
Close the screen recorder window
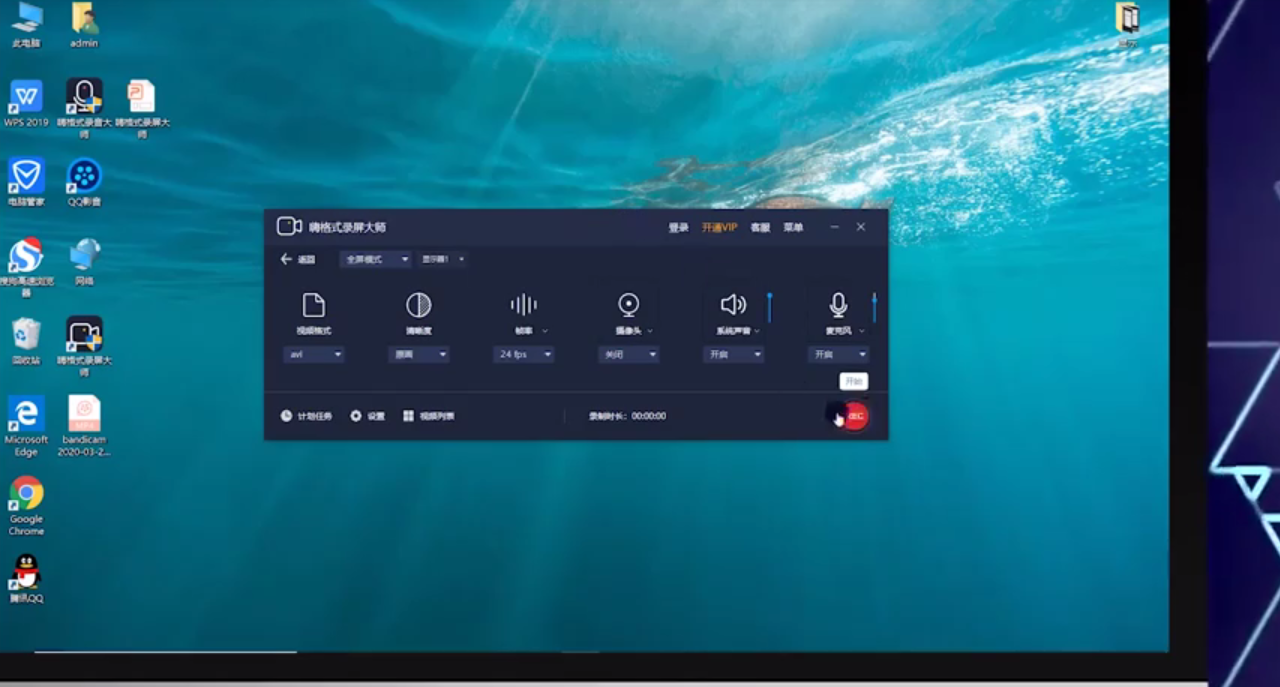pos(861,227)
